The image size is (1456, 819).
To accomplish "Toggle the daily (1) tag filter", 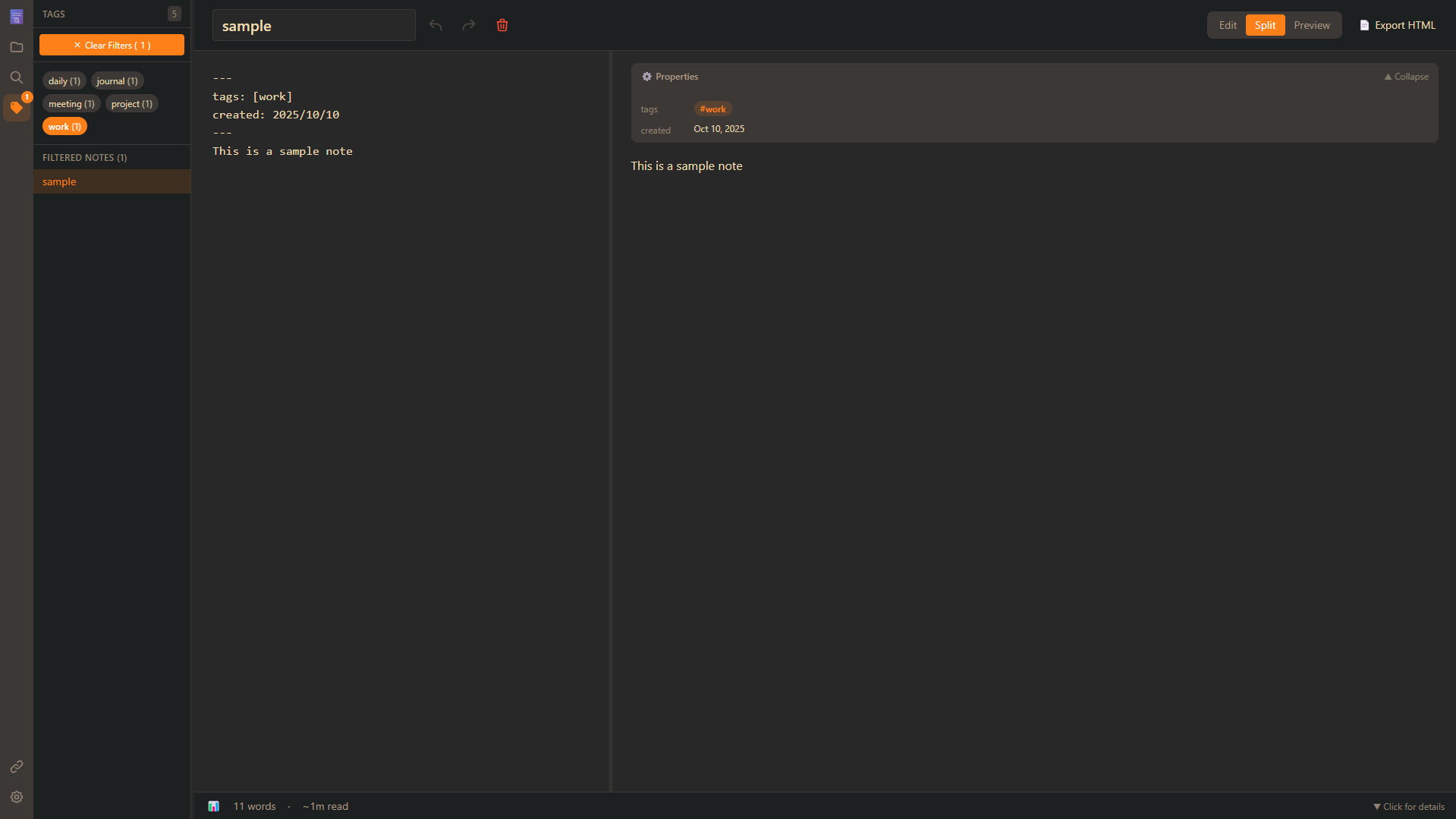I will coord(64,81).
